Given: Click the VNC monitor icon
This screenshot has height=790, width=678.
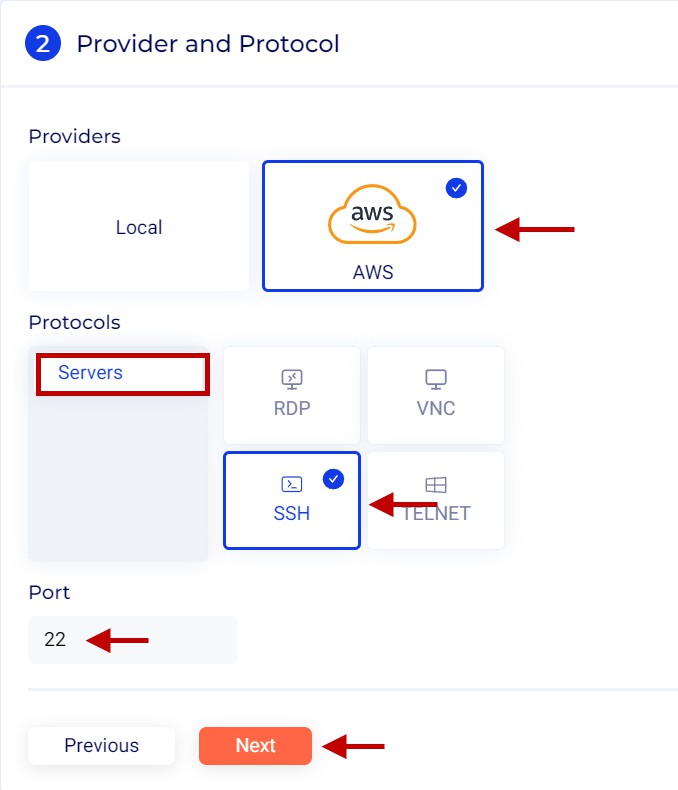Looking at the screenshot, I should tap(436, 379).
